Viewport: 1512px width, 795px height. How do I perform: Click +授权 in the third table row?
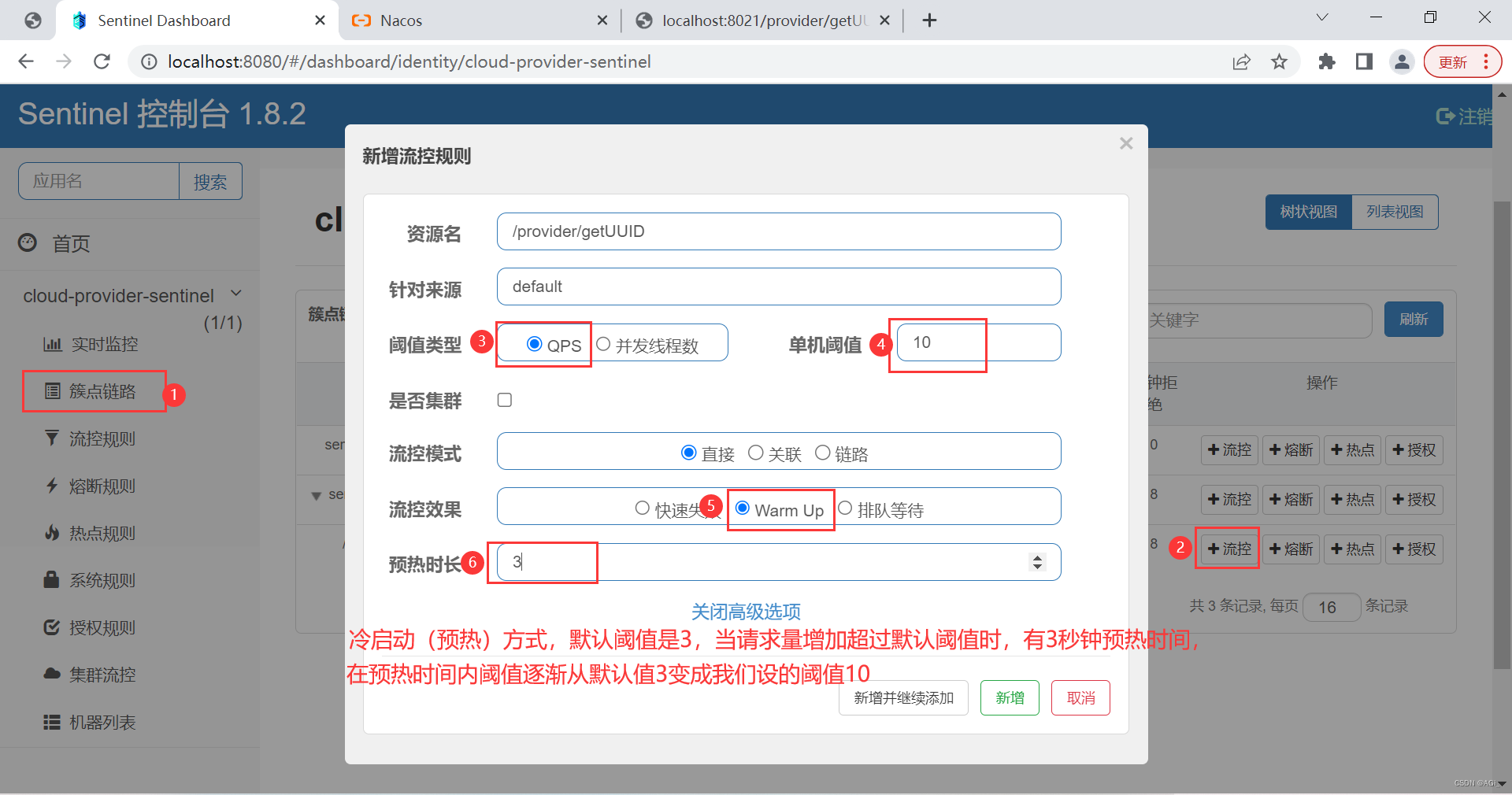1414,549
